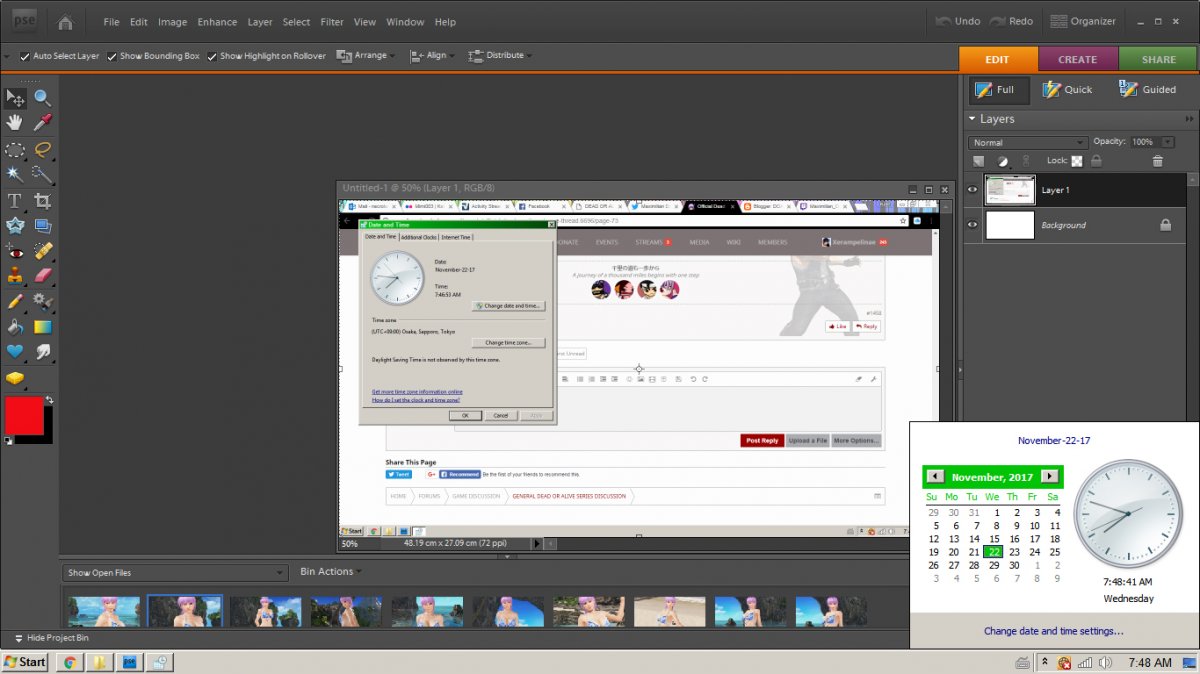Select the Eraser tool
1200x674 pixels.
tap(43, 275)
